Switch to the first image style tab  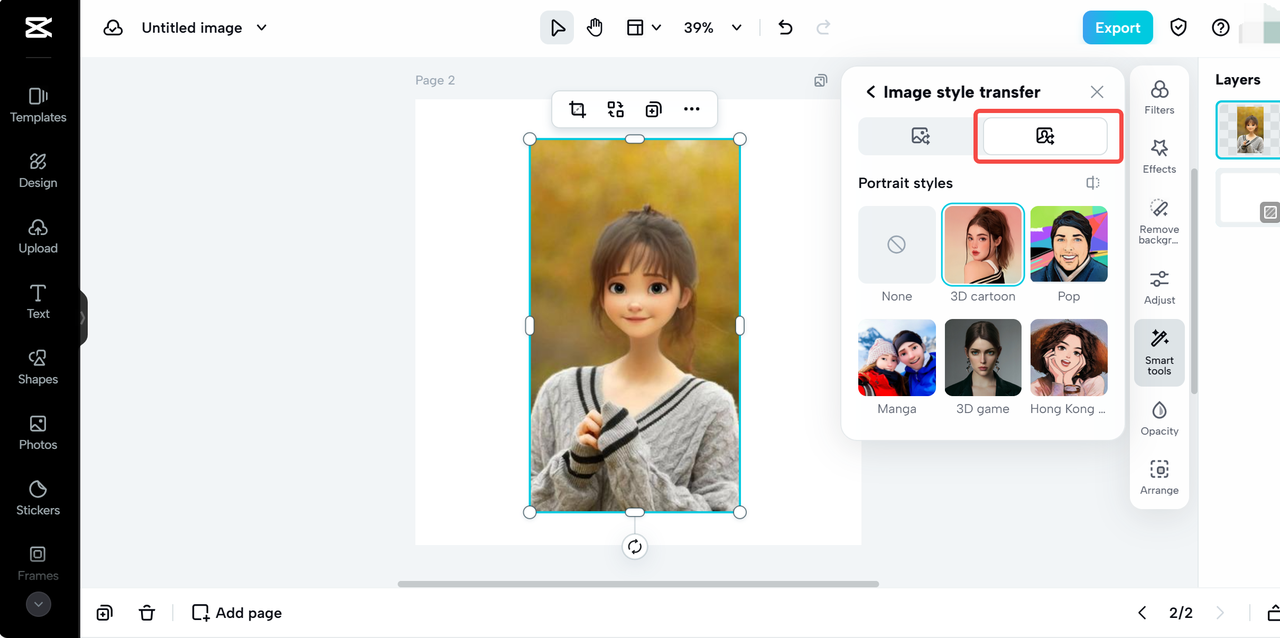920,136
